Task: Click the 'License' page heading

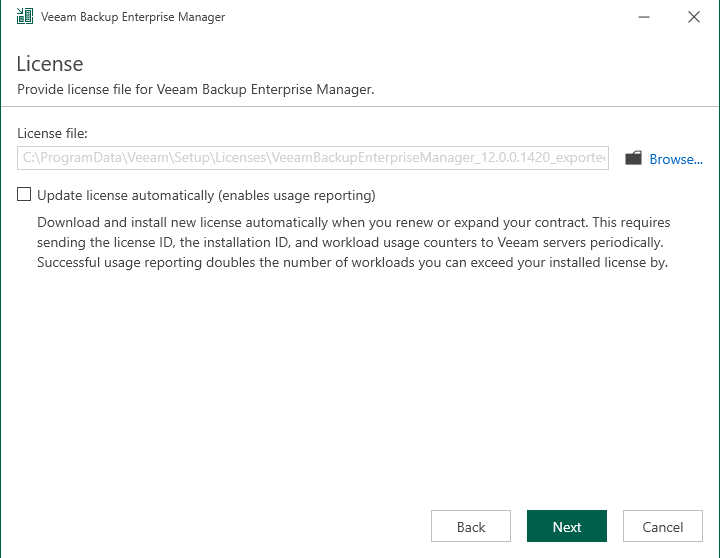Action: click(x=50, y=64)
